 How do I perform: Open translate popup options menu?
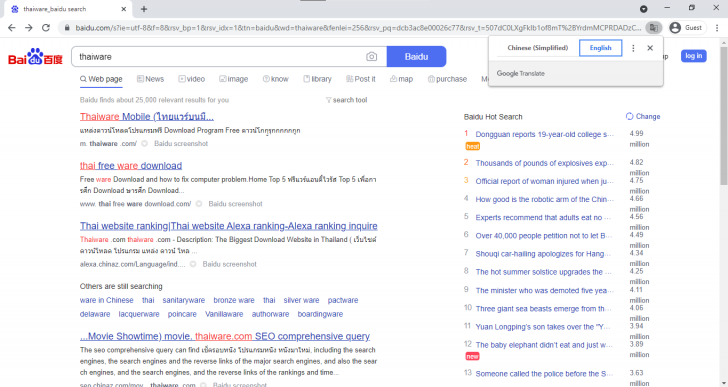click(633, 48)
